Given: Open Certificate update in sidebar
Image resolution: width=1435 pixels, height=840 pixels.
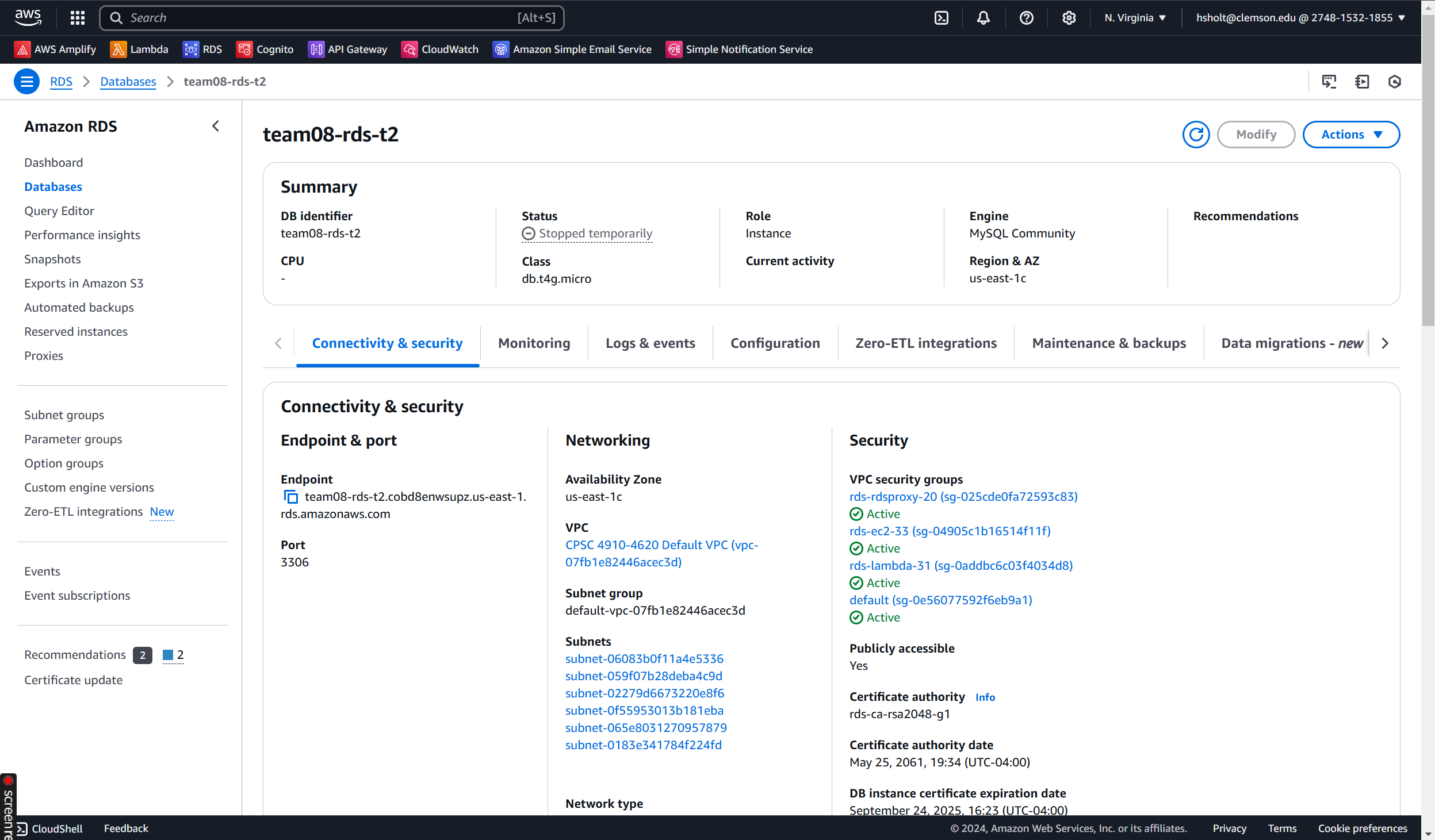Looking at the screenshot, I should click(x=73, y=680).
